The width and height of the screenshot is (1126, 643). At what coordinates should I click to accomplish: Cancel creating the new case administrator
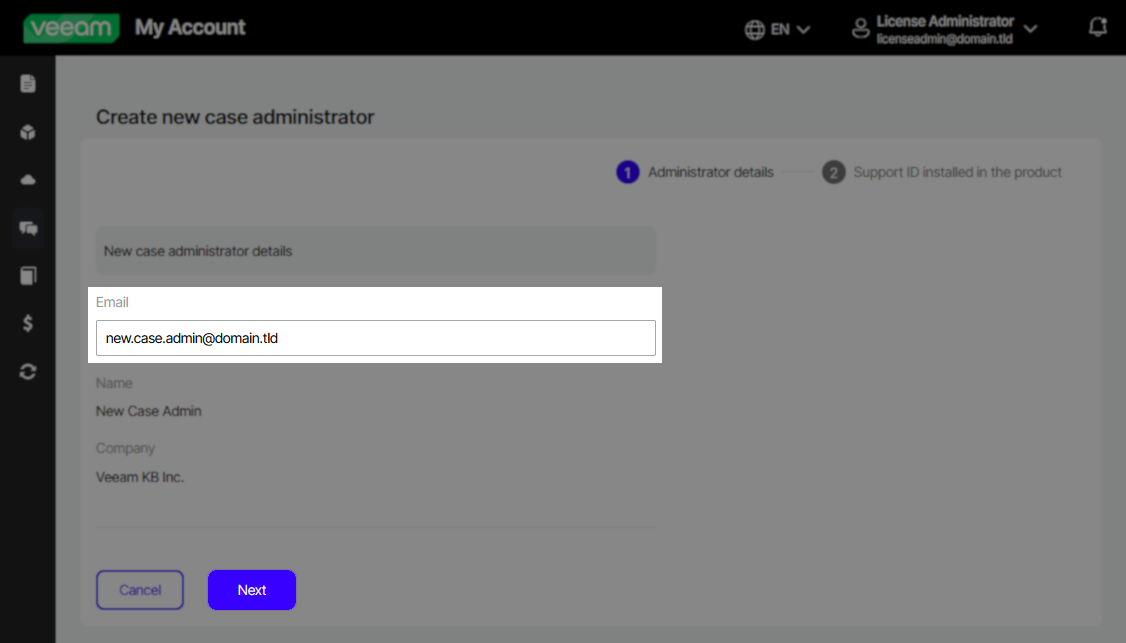(139, 590)
